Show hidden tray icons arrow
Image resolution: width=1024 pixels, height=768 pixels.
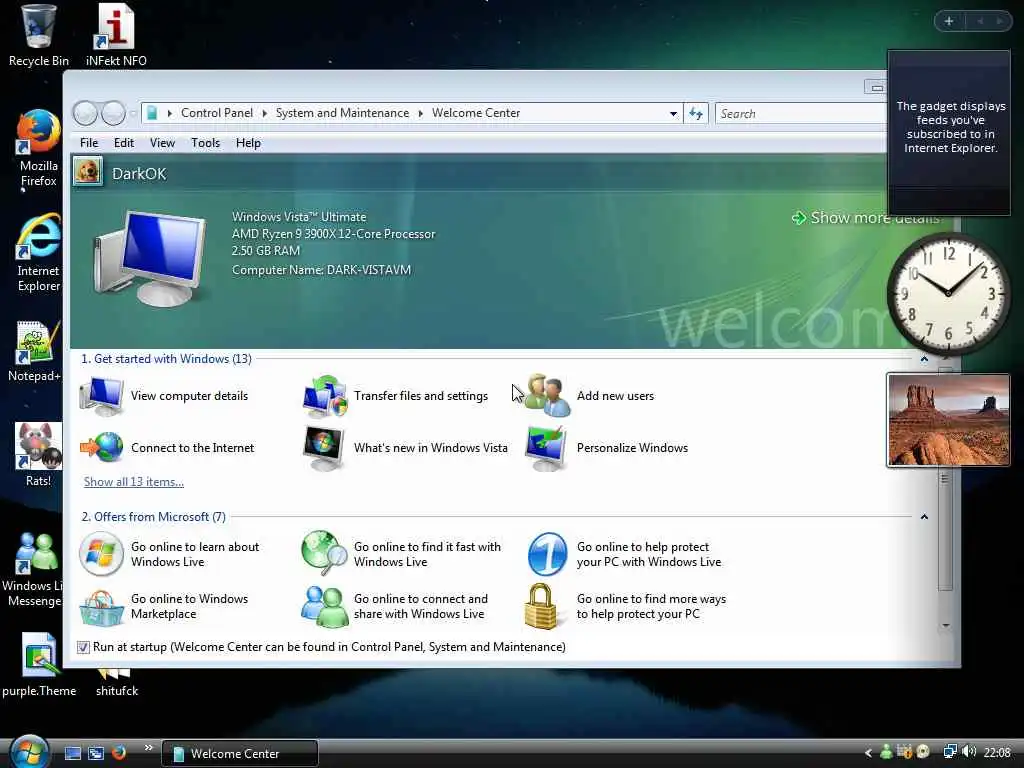pyautogui.click(x=868, y=753)
